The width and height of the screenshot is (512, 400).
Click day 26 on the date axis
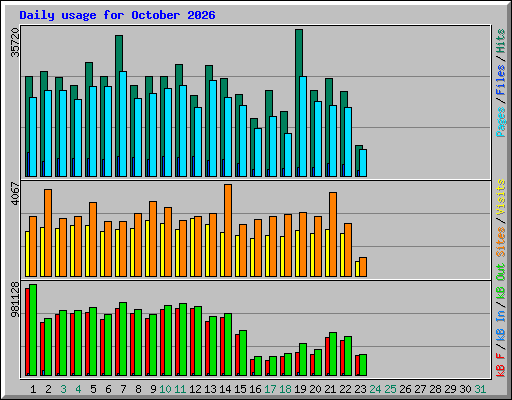pyautogui.click(x=405, y=389)
